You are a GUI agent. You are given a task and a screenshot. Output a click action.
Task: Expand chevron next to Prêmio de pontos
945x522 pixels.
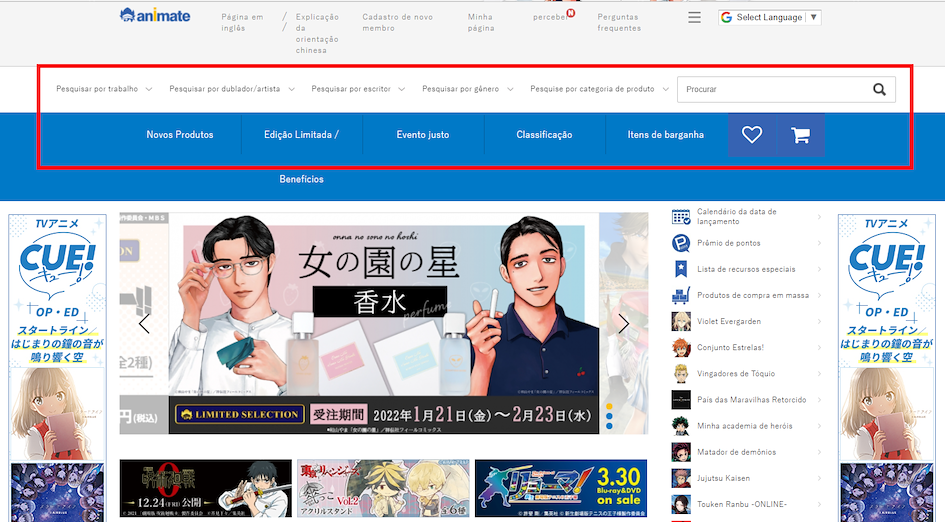point(819,243)
